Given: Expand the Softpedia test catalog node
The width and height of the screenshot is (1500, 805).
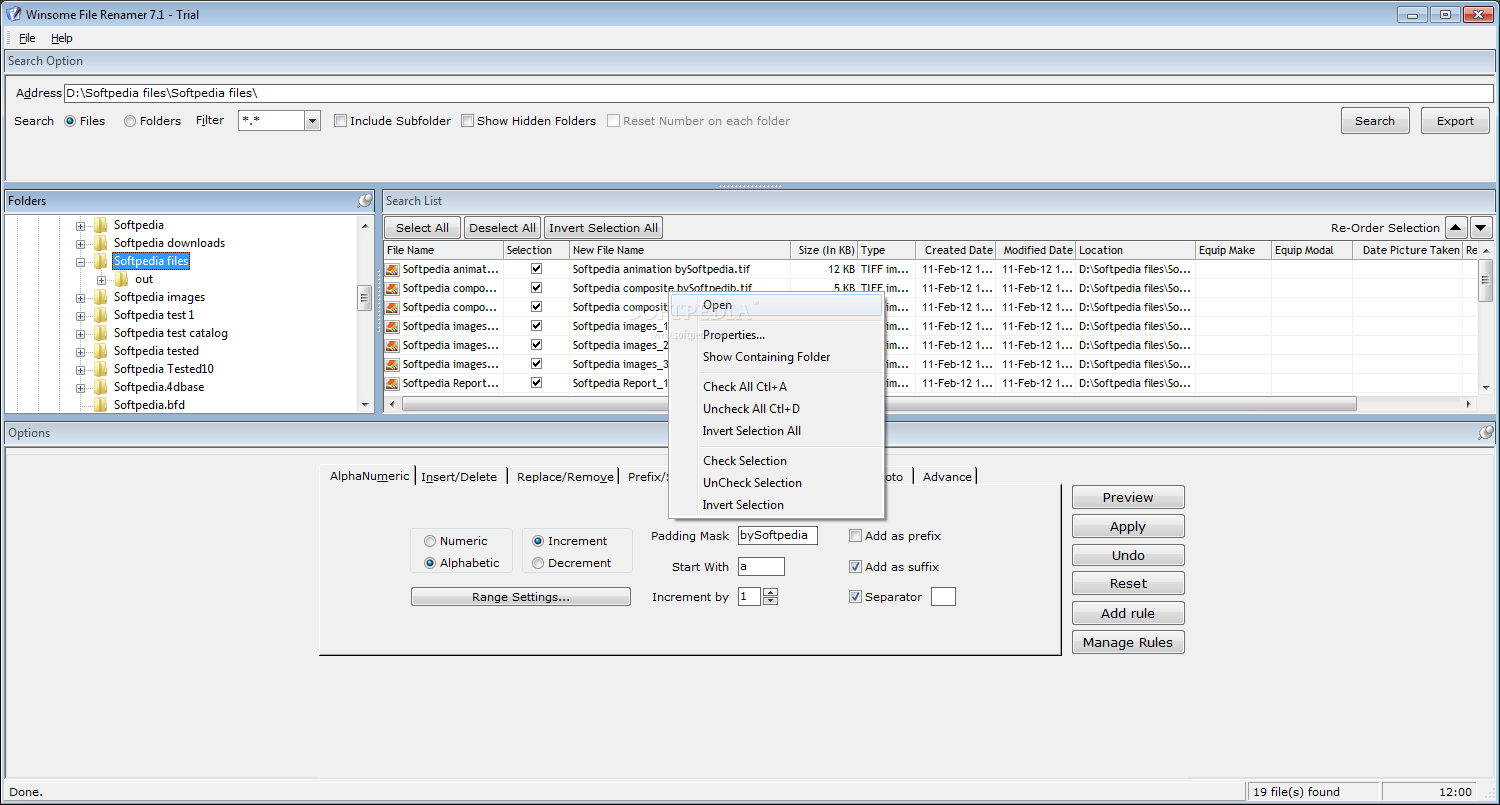Looking at the screenshot, I should [80, 333].
